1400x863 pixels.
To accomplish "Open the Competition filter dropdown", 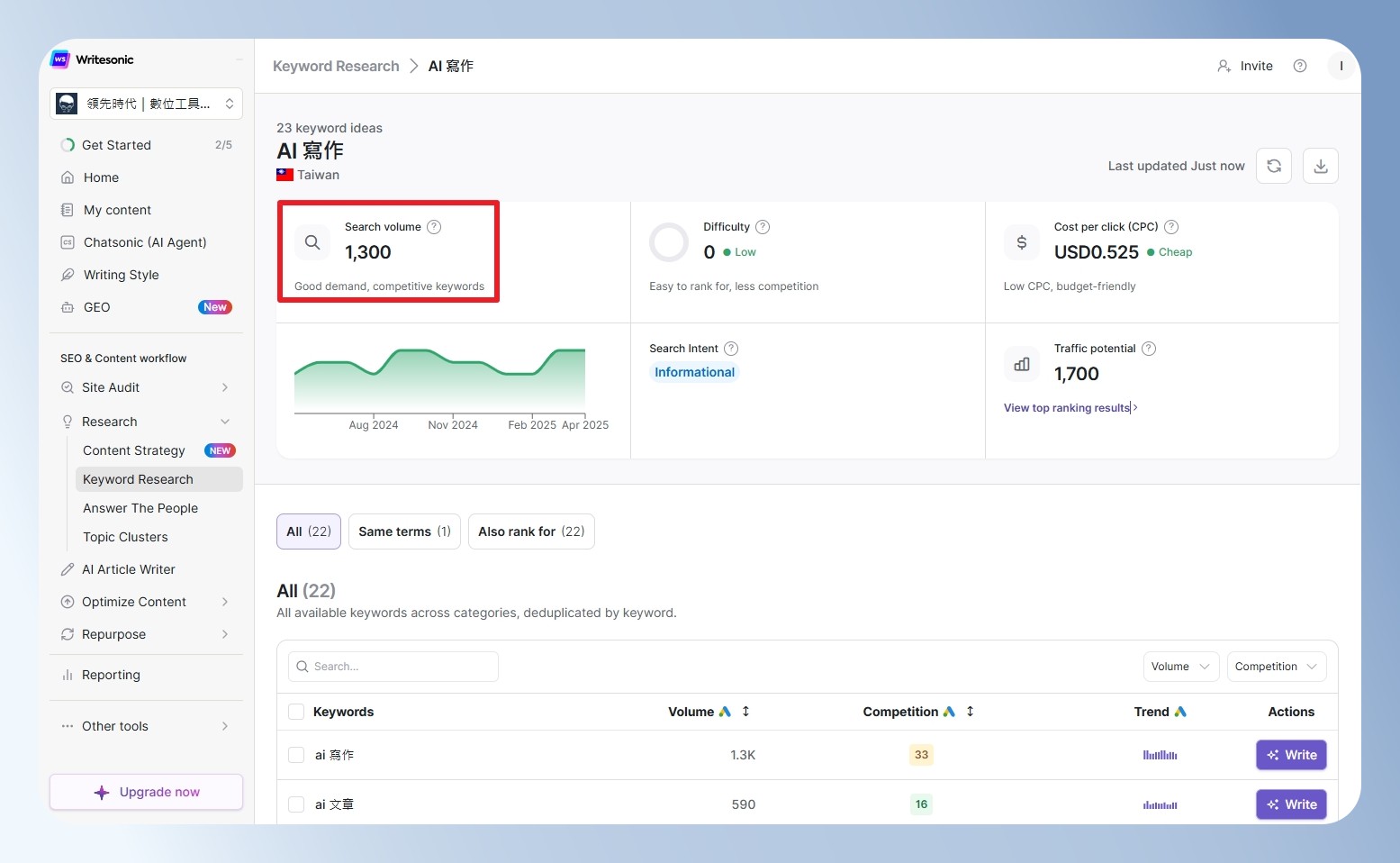I will pyautogui.click(x=1277, y=667).
